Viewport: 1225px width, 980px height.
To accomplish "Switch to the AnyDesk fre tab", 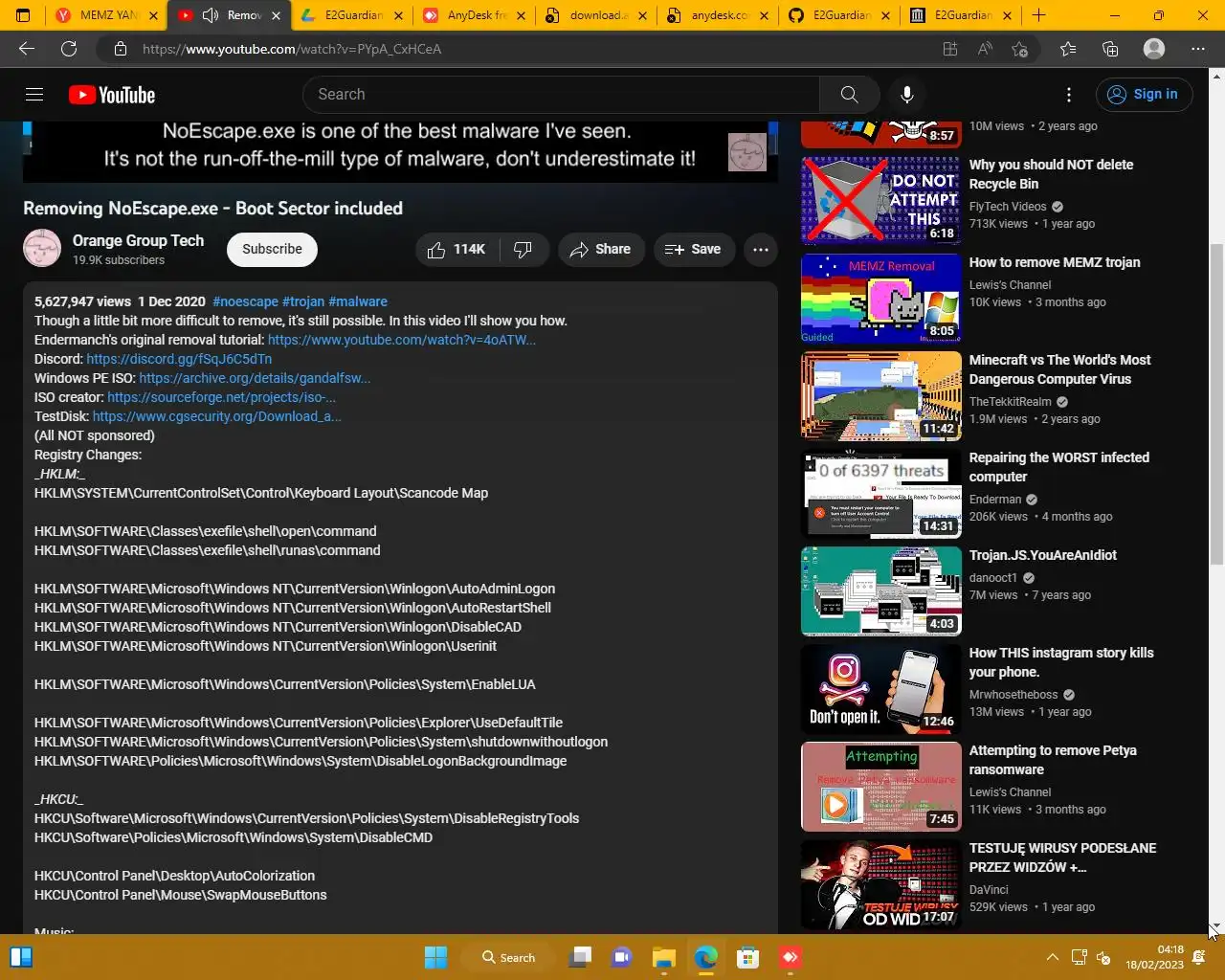I will click(475, 15).
